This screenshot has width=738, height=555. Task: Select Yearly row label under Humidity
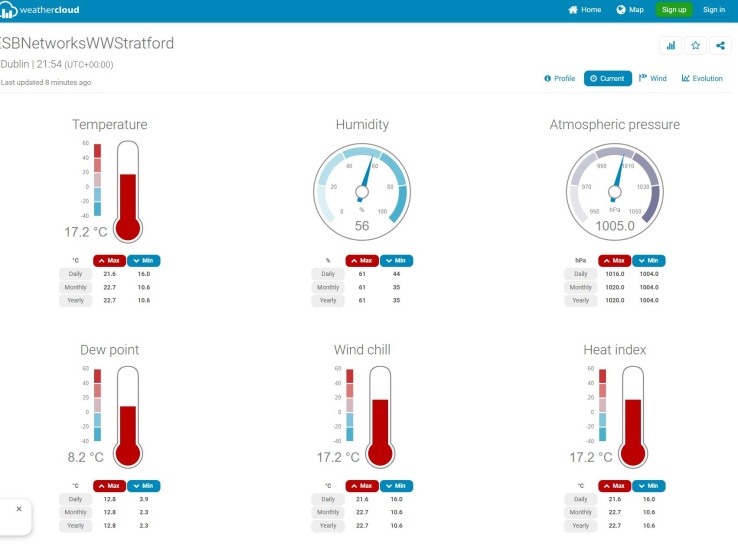[328, 300]
